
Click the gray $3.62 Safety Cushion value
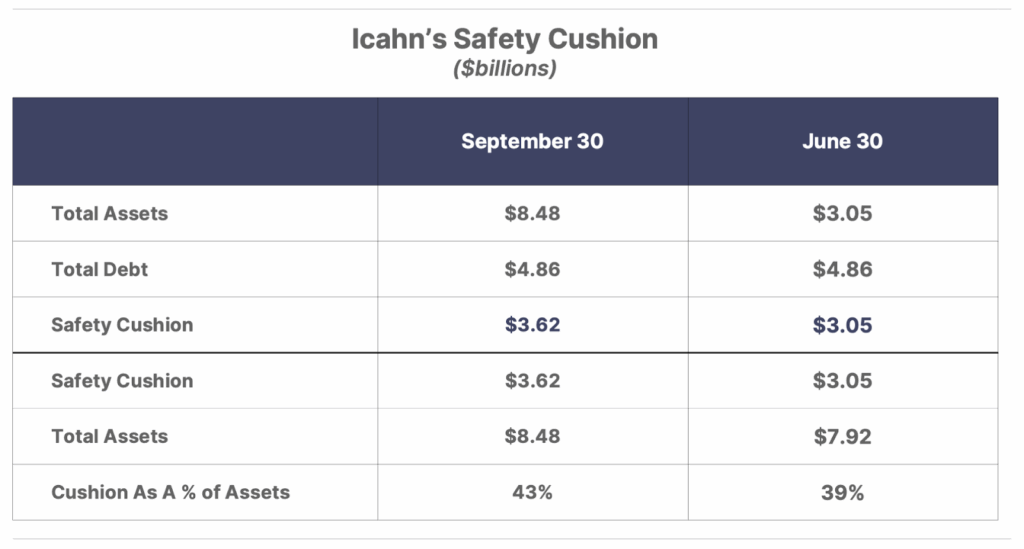point(532,381)
